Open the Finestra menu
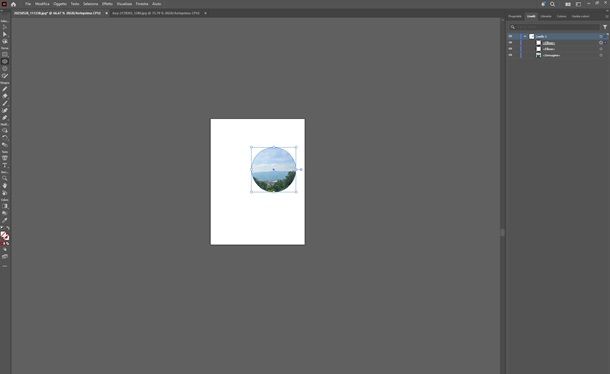Viewport: 610px width, 374px height. [142, 4]
